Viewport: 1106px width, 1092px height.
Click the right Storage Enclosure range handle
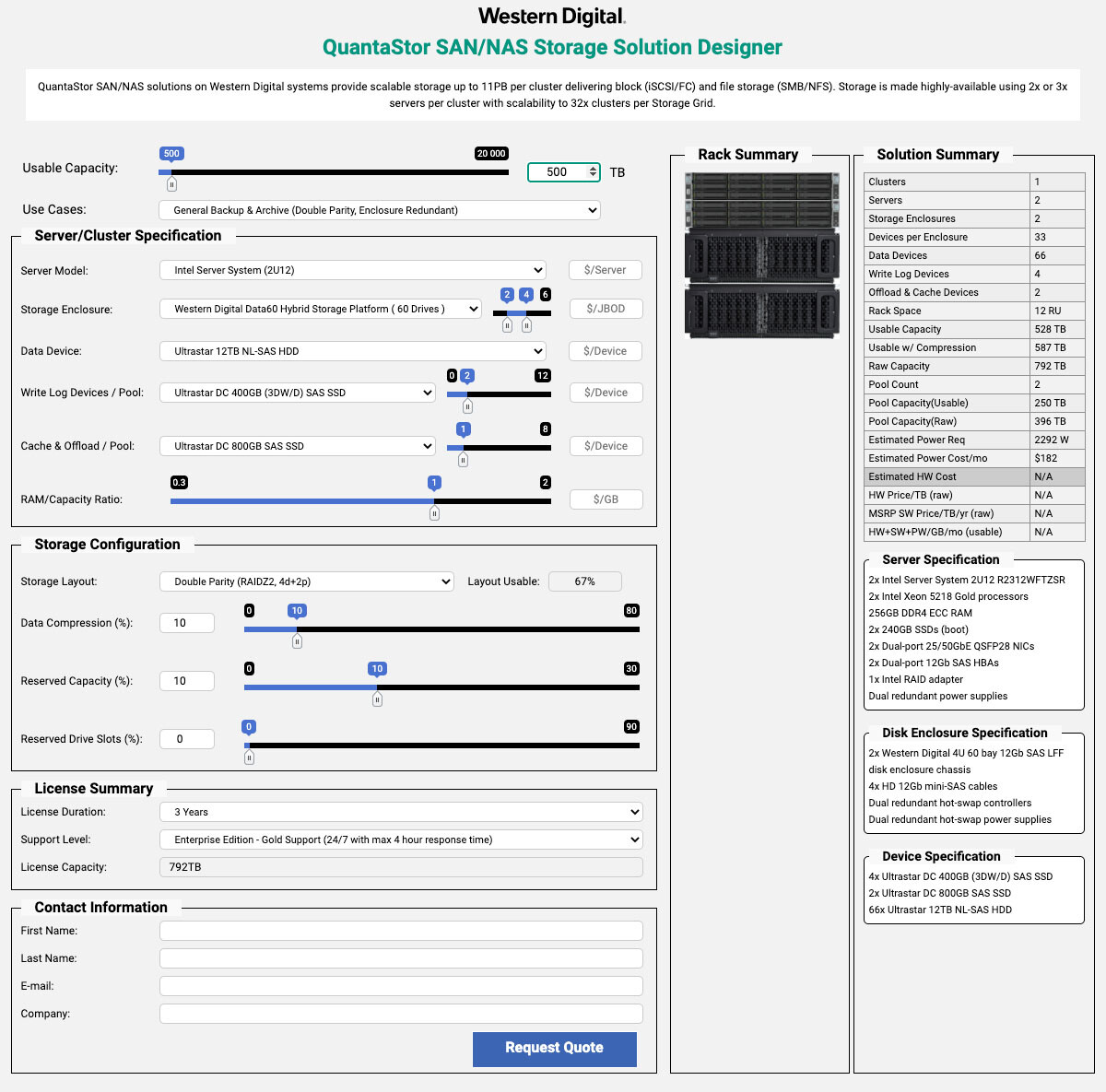[x=526, y=325]
